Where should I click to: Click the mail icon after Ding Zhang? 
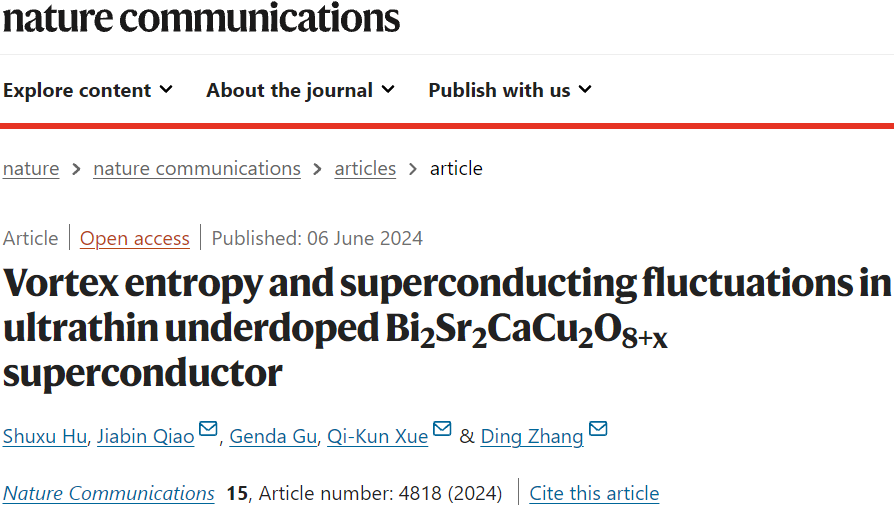click(598, 428)
